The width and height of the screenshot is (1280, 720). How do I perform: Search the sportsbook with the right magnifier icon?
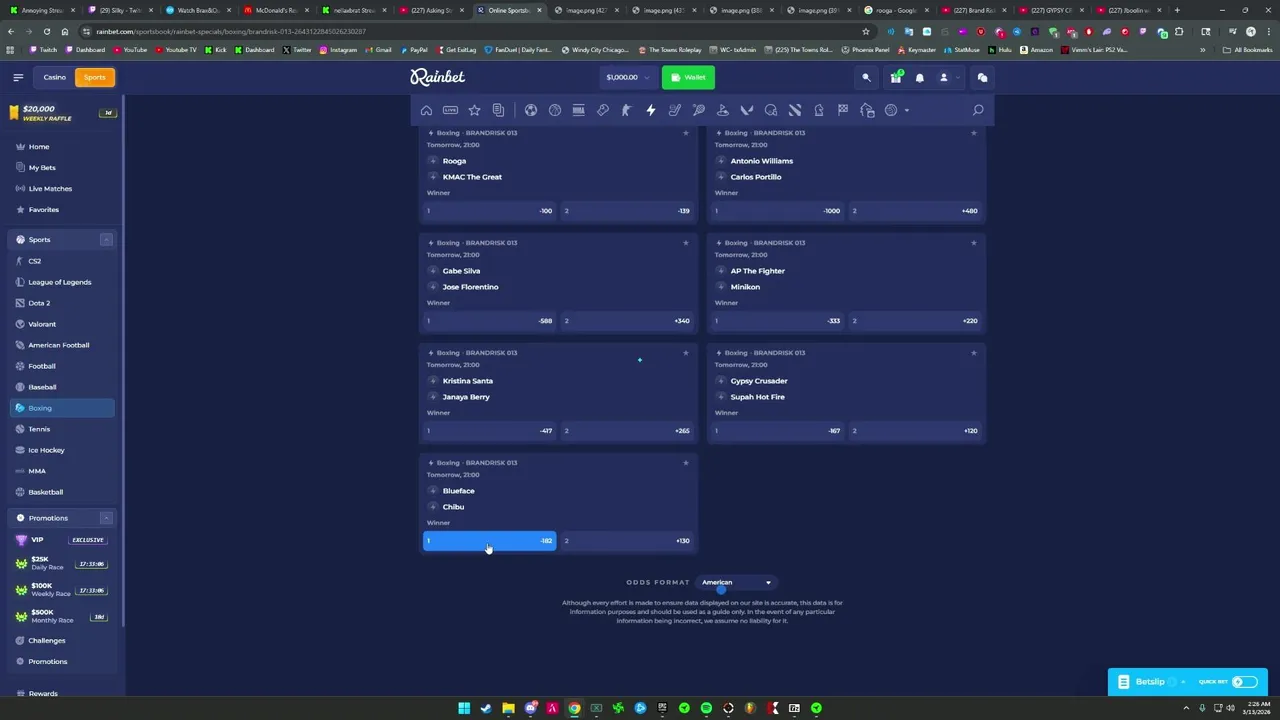(x=978, y=110)
